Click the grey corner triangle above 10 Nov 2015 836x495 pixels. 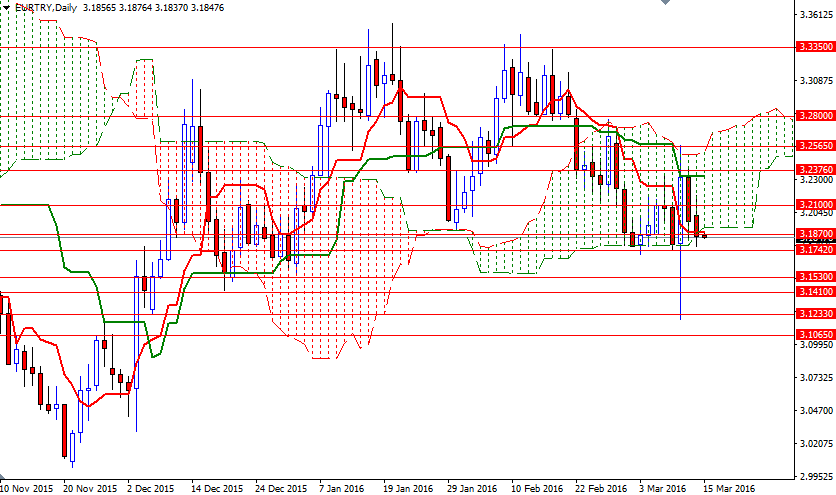tap(2, 476)
